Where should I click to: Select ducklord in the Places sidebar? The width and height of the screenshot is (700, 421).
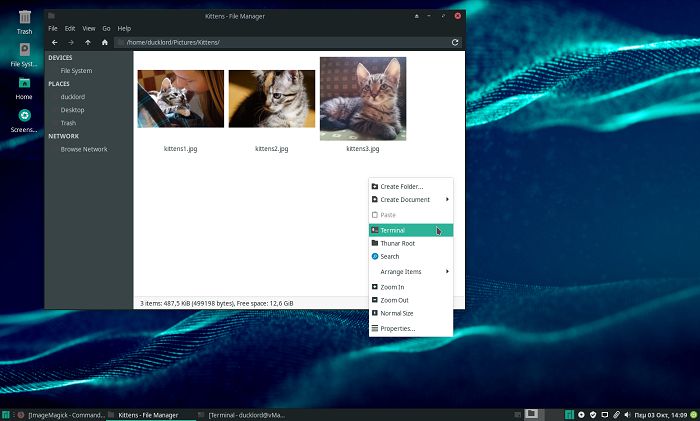point(73,97)
